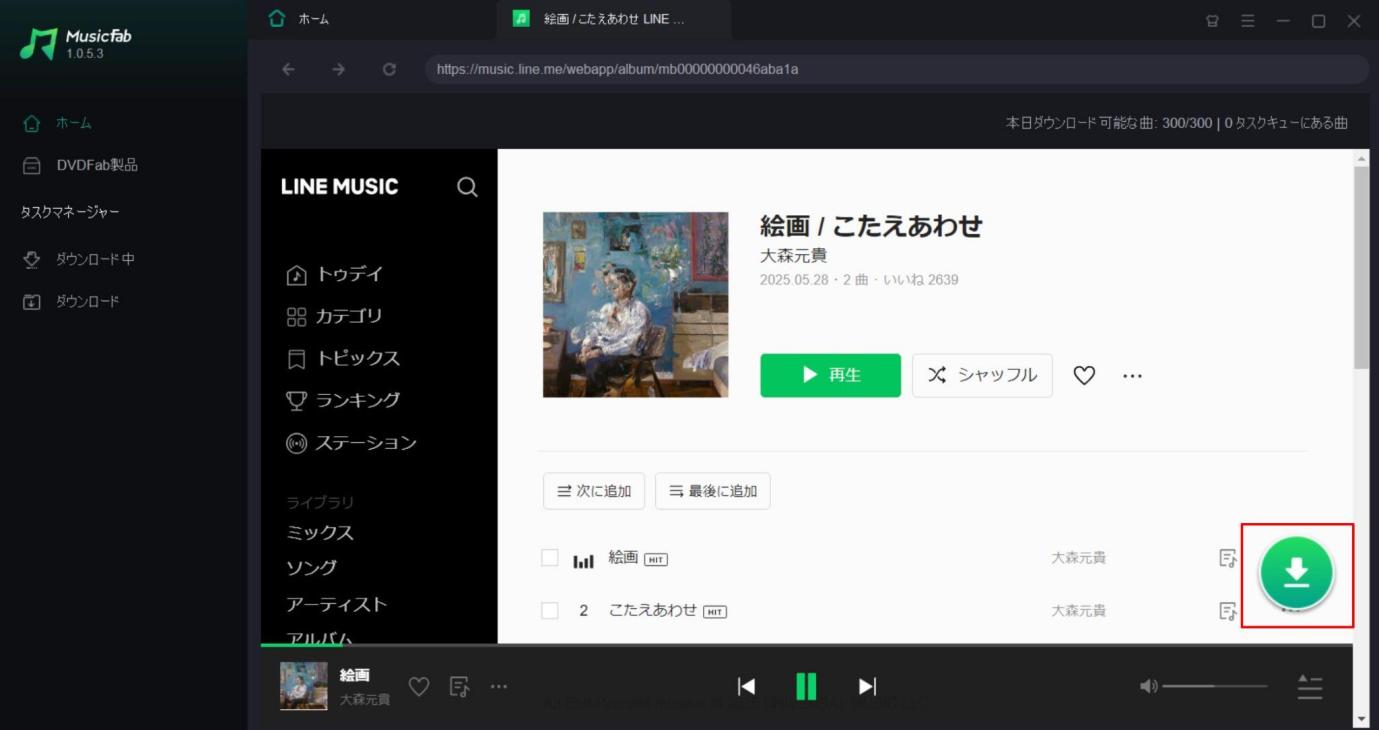Click the シャッフル button
This screenshot has width=1379, height=730.
[x=981, y=374]
